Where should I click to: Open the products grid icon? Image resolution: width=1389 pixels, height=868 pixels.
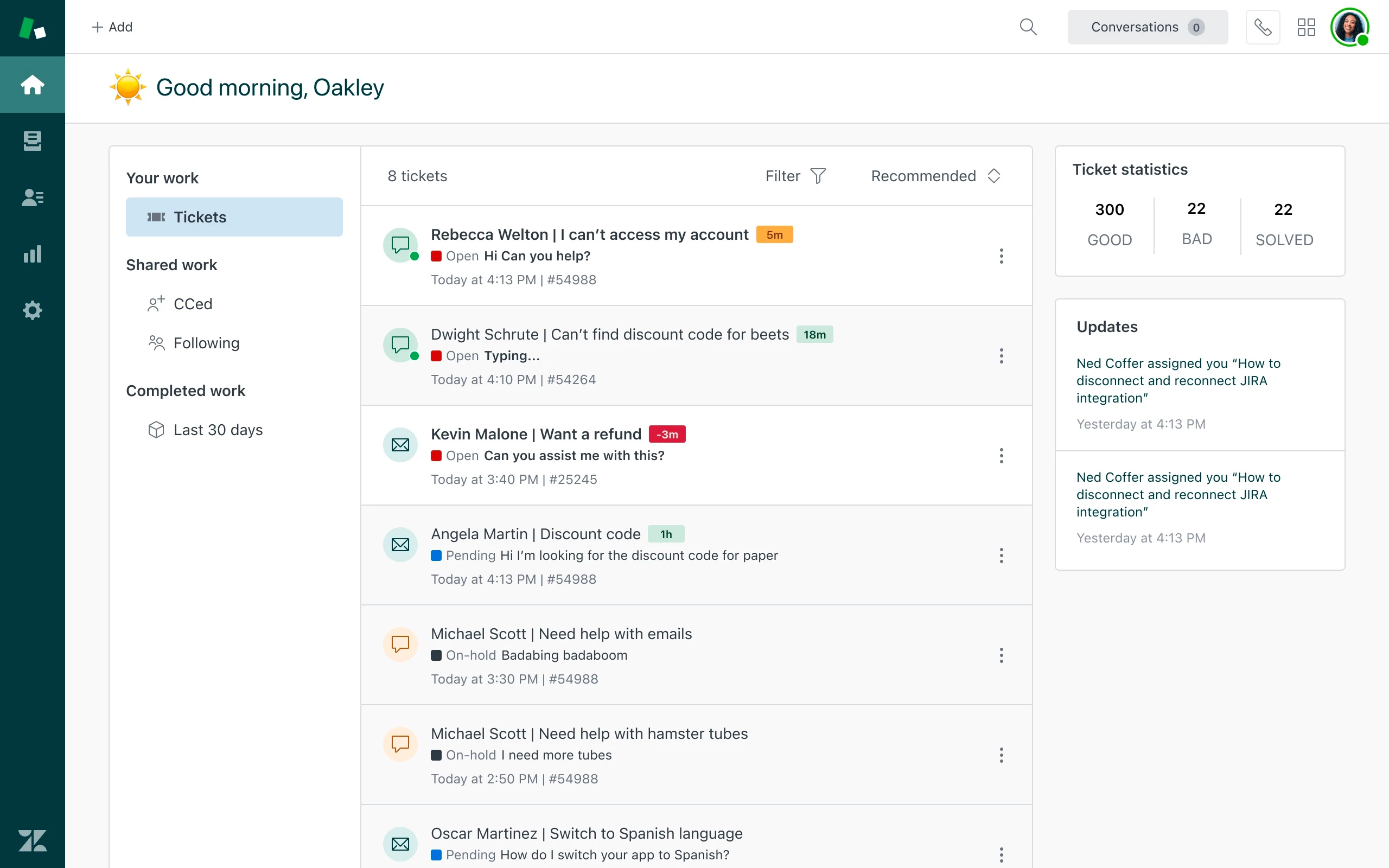pyautogui.click(x=1306, y=27)
